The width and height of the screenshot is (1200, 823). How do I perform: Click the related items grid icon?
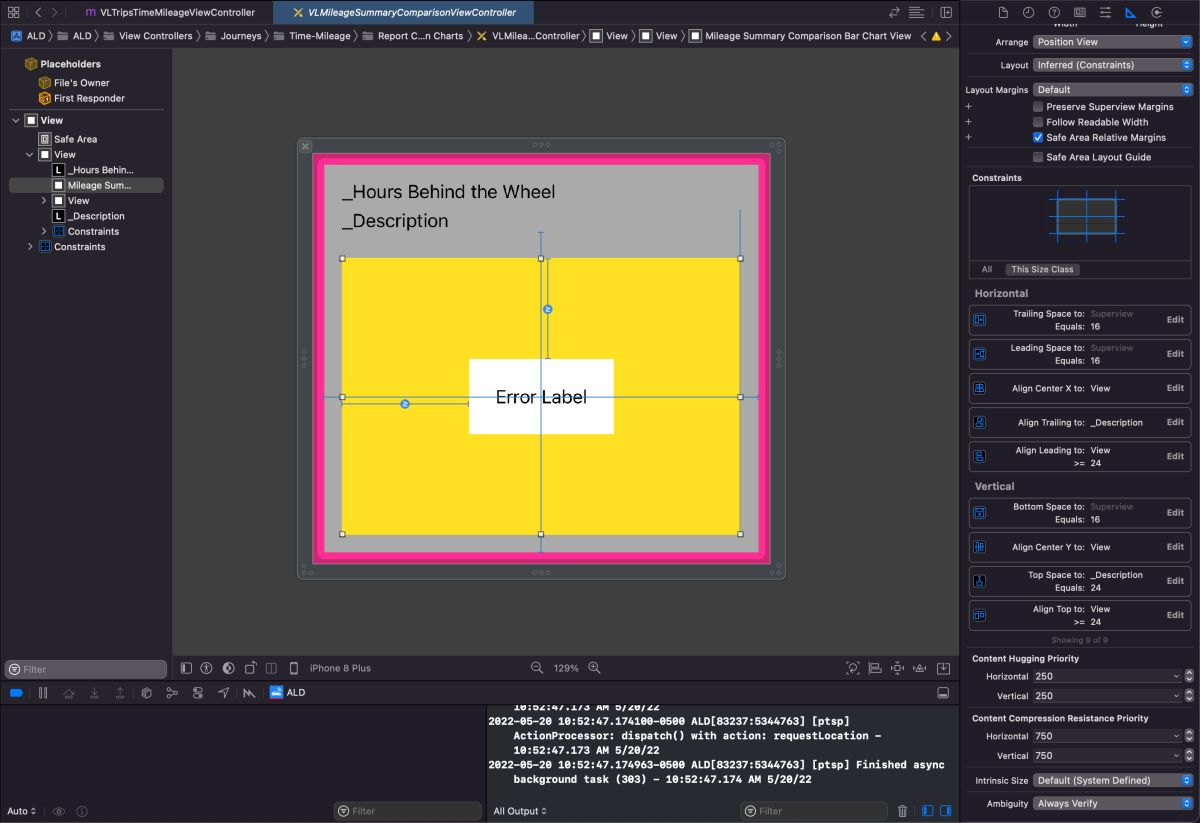click(x=13, y=12)
